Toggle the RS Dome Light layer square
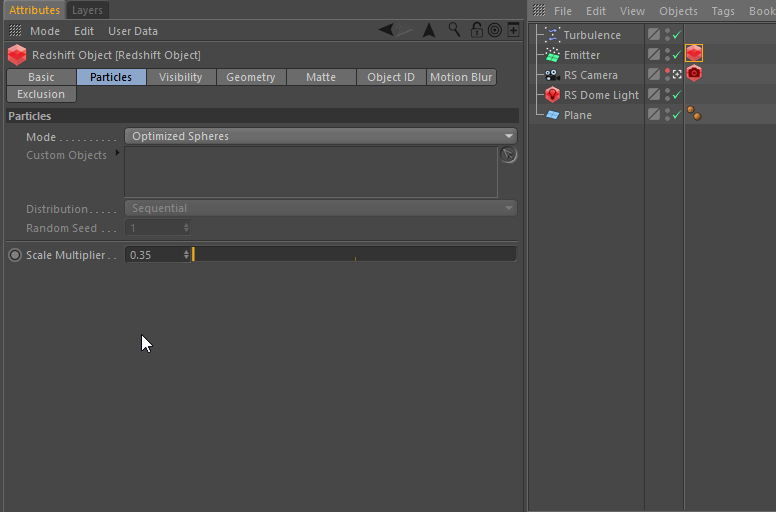Viewport: 776px width, 512px height. click(654, 94)
